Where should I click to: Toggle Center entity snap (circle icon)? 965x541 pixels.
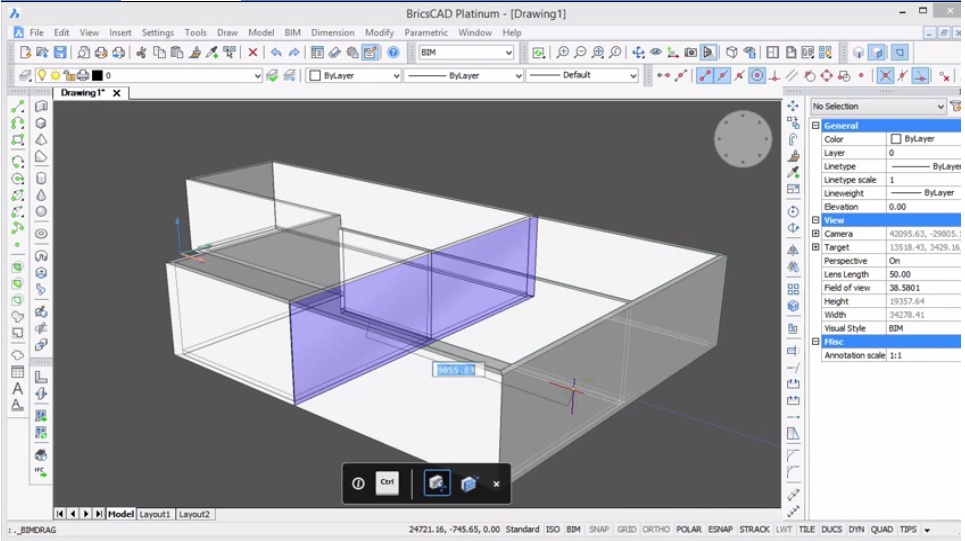click(757, 76)
